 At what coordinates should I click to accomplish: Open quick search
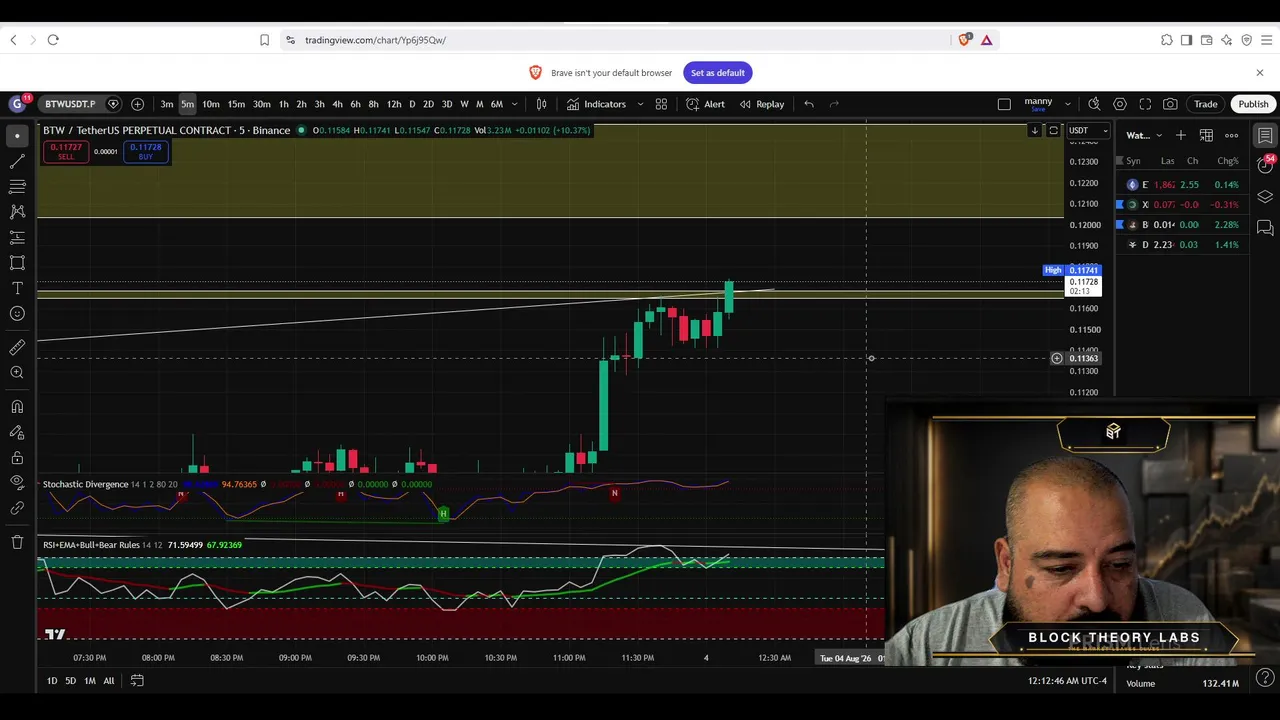click(1094, 104)
